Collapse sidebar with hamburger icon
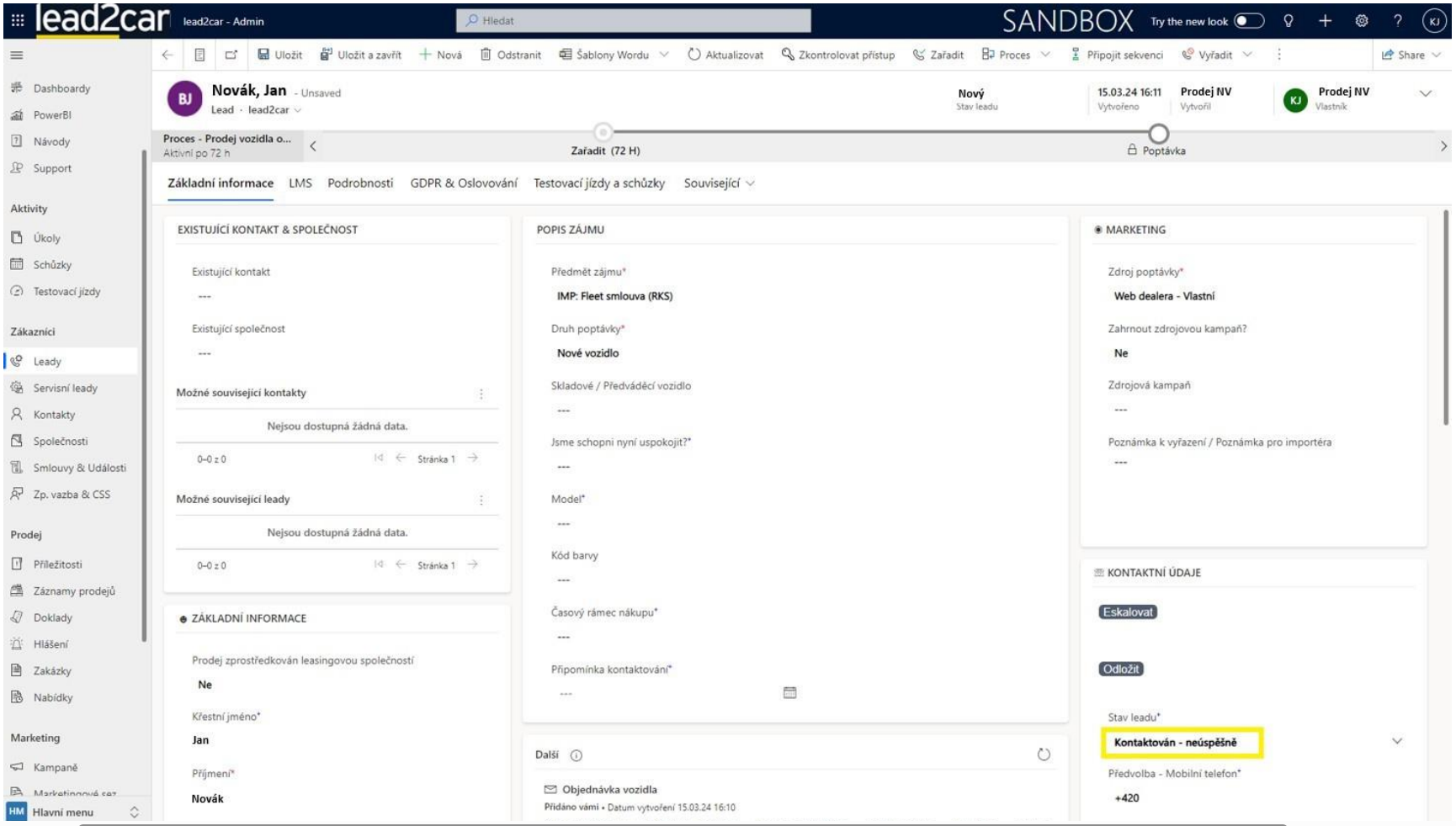The width and height of the screenshot is (1456, 826). pyautogui.click(x=17, y=55)
